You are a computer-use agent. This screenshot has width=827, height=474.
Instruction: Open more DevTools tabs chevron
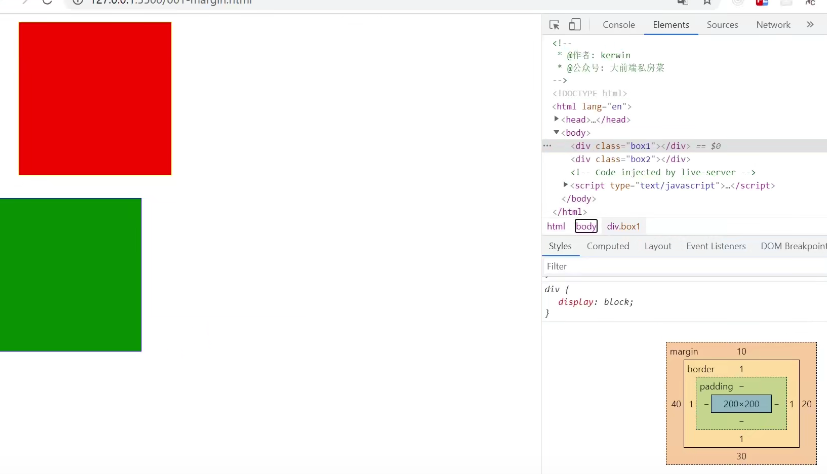coord(810,25)
